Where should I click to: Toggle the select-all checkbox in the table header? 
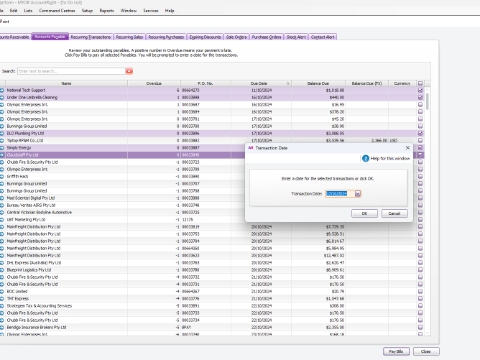pos(420,83)
